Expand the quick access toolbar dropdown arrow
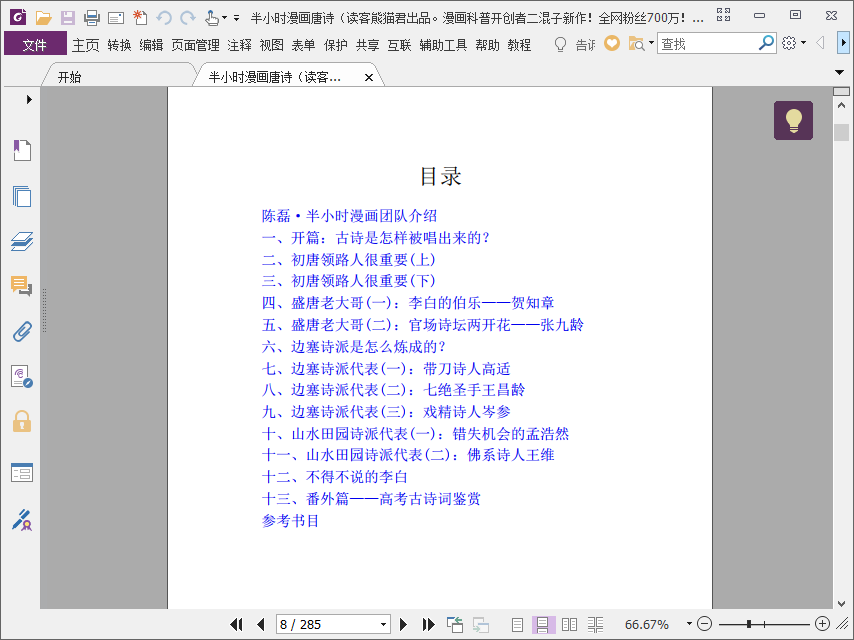Viewport: 854px width, 640px height. [236, 18]
